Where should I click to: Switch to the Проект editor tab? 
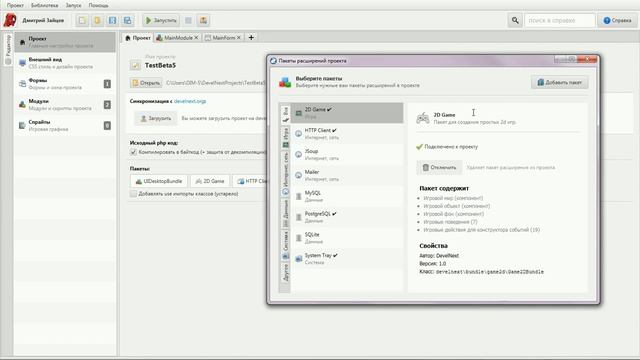point(138,38)
